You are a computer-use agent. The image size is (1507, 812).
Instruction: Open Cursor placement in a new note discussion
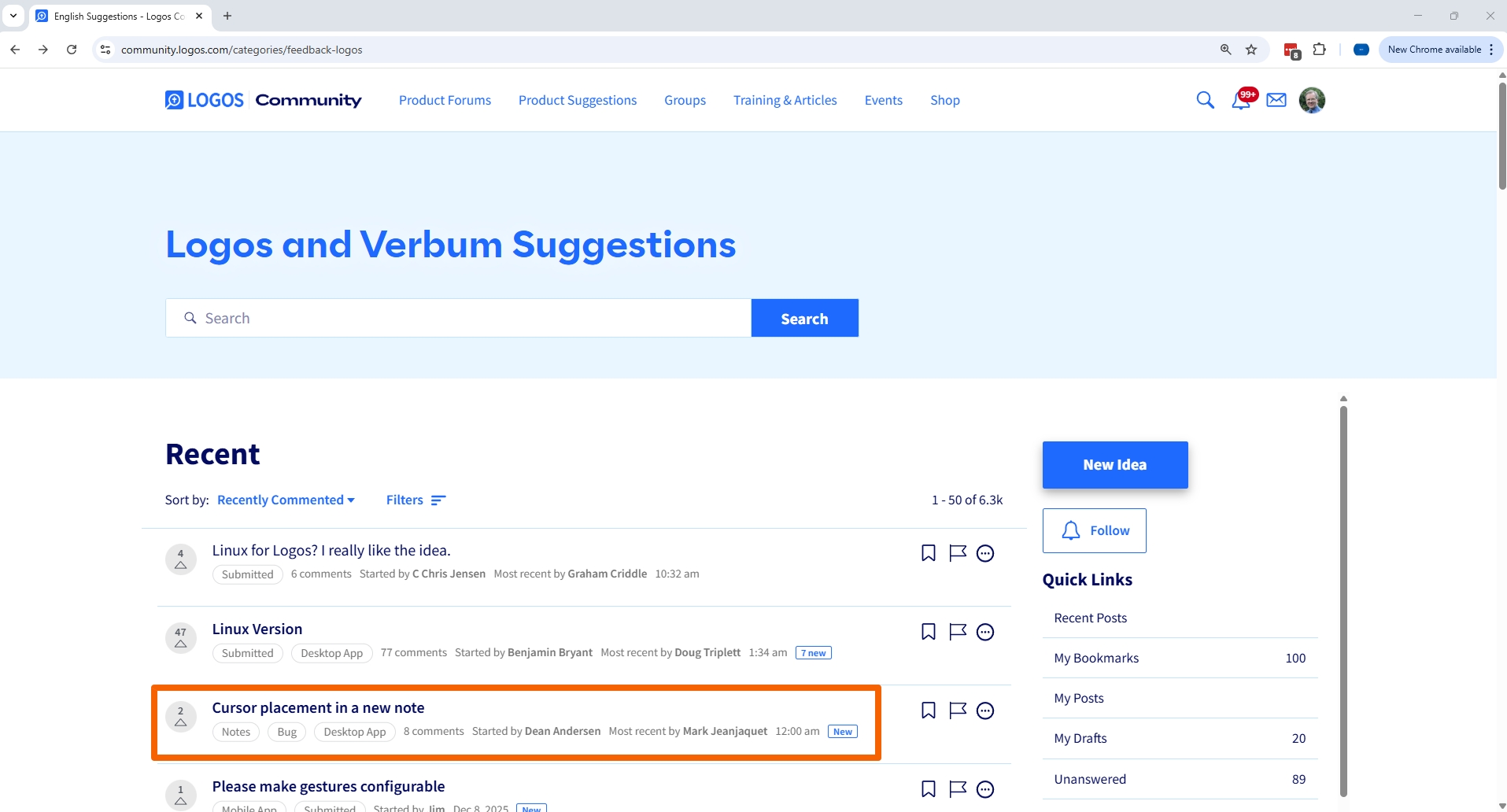[318, 708]
